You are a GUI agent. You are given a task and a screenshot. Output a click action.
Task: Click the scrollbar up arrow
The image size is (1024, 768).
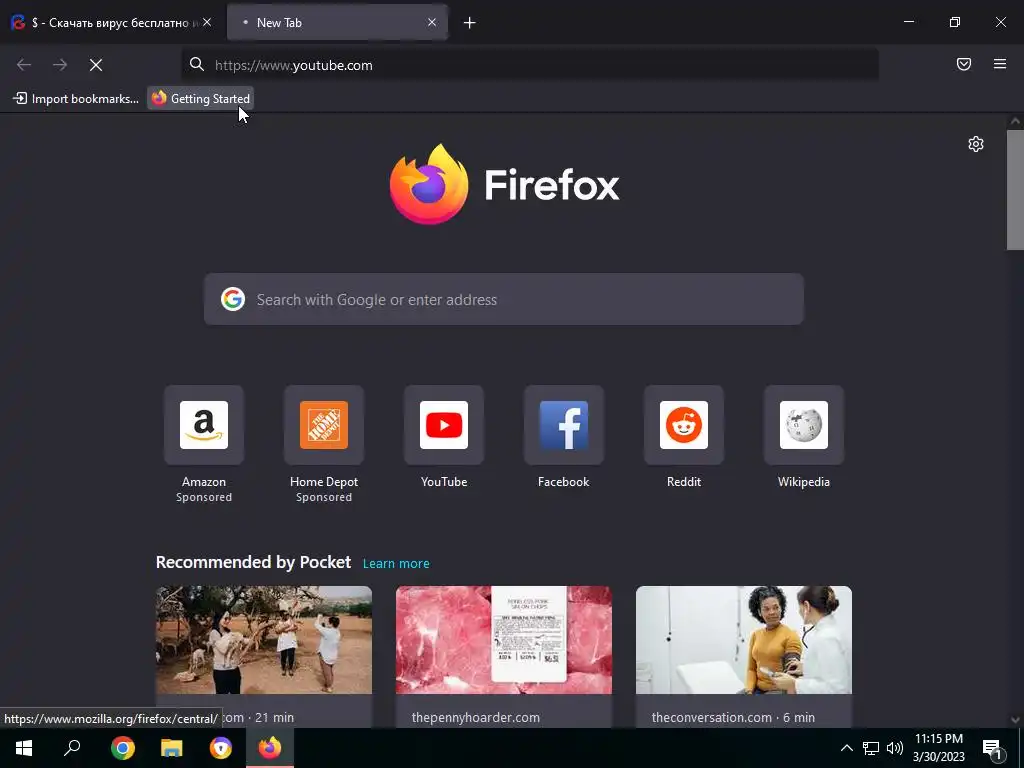coord(1015,121)
